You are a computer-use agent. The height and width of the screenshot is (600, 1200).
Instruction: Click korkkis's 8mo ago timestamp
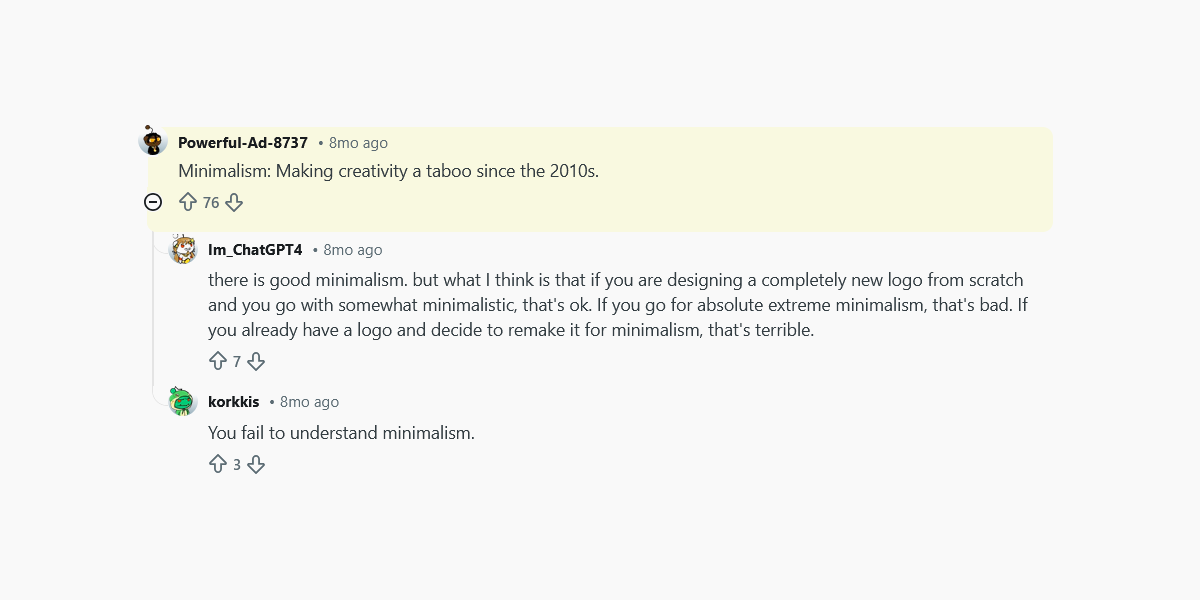click(307, 402)
